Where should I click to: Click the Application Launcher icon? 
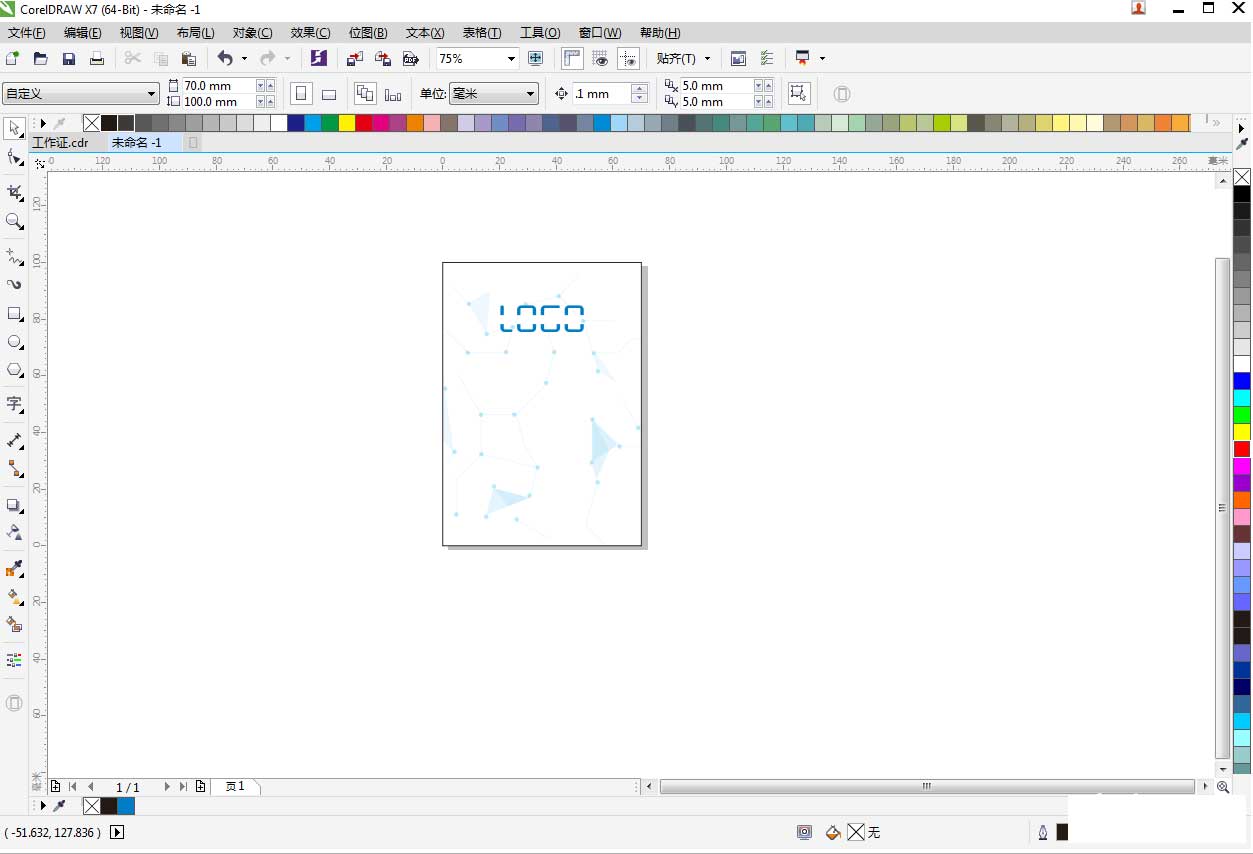point(802,58)
